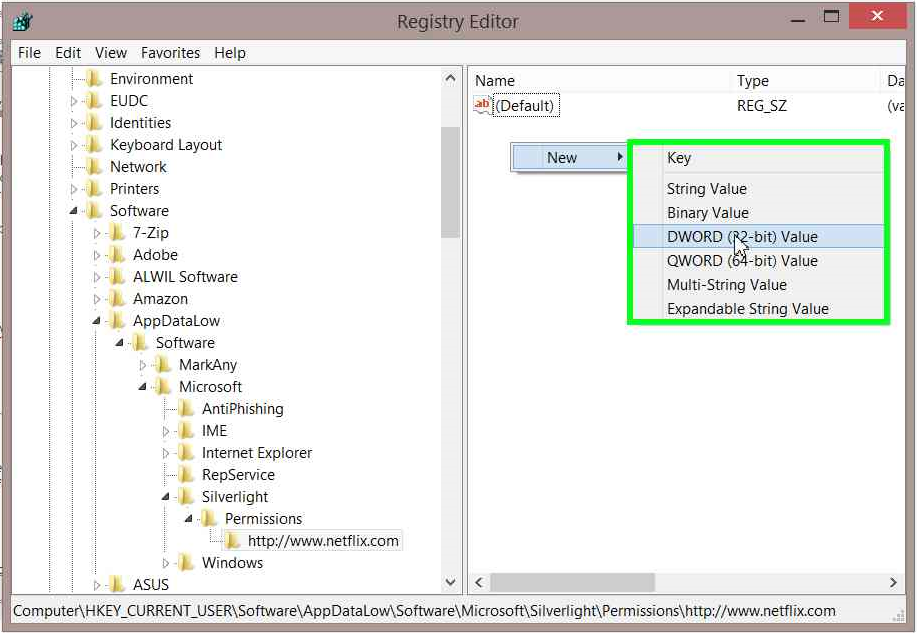The width and height of the screenshot is (917, 633).
Task: Collapse the top-level Software tree node
Action: [74, 211]
